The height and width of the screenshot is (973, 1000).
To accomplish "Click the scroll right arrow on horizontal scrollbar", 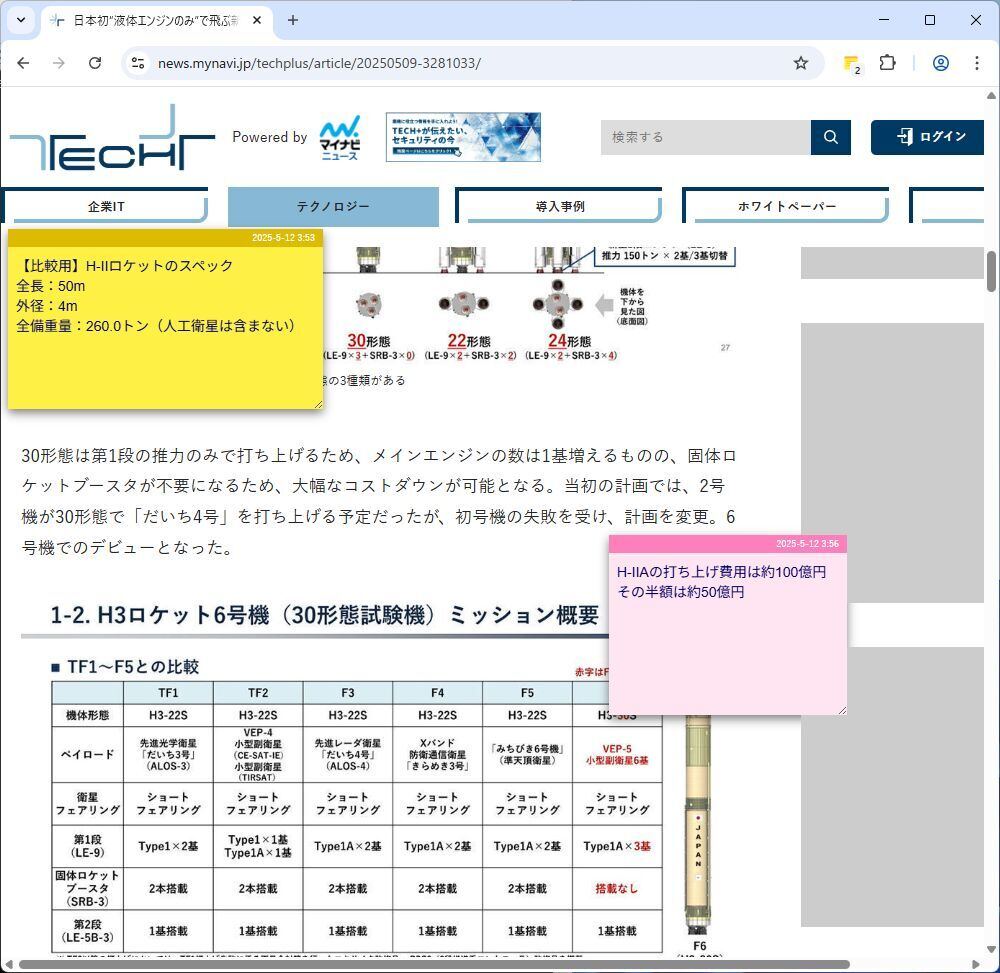I will click(x=976, y=965).
